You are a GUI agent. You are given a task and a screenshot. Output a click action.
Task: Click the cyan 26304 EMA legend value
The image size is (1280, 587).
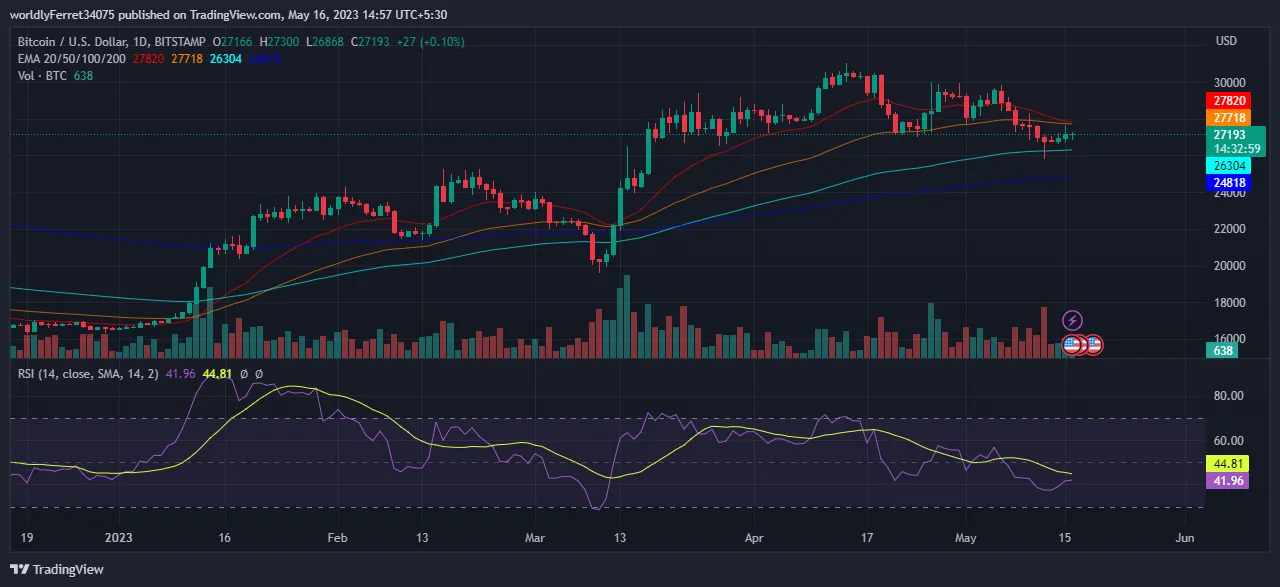(226, 59)
